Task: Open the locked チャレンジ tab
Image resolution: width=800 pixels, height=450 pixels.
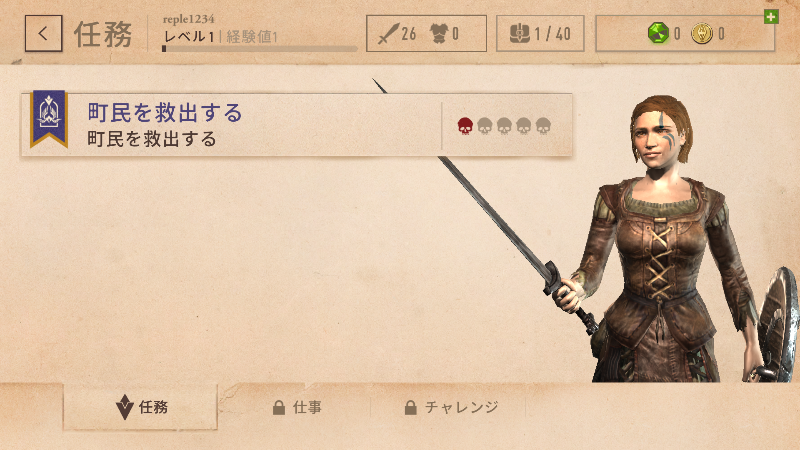Action: coord(451,407)
